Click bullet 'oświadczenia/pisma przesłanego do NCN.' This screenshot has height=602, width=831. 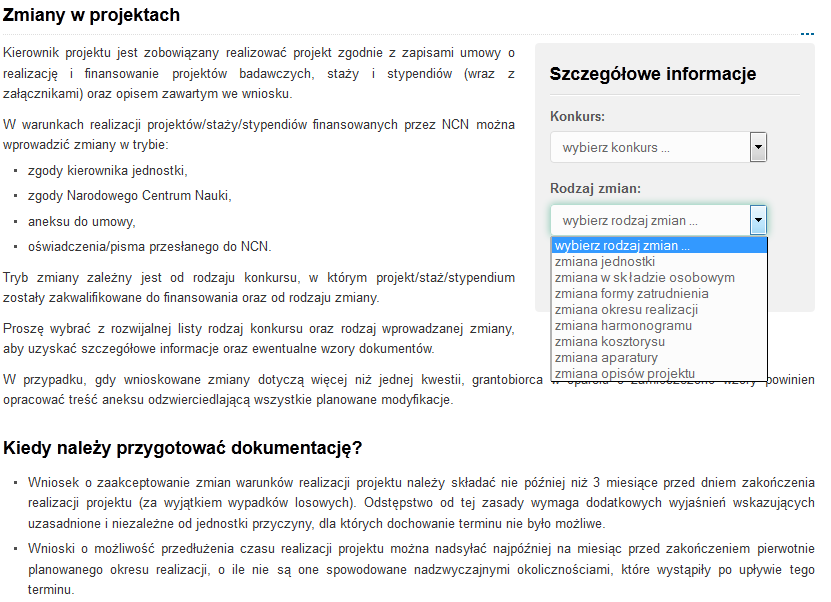(149, 246)
